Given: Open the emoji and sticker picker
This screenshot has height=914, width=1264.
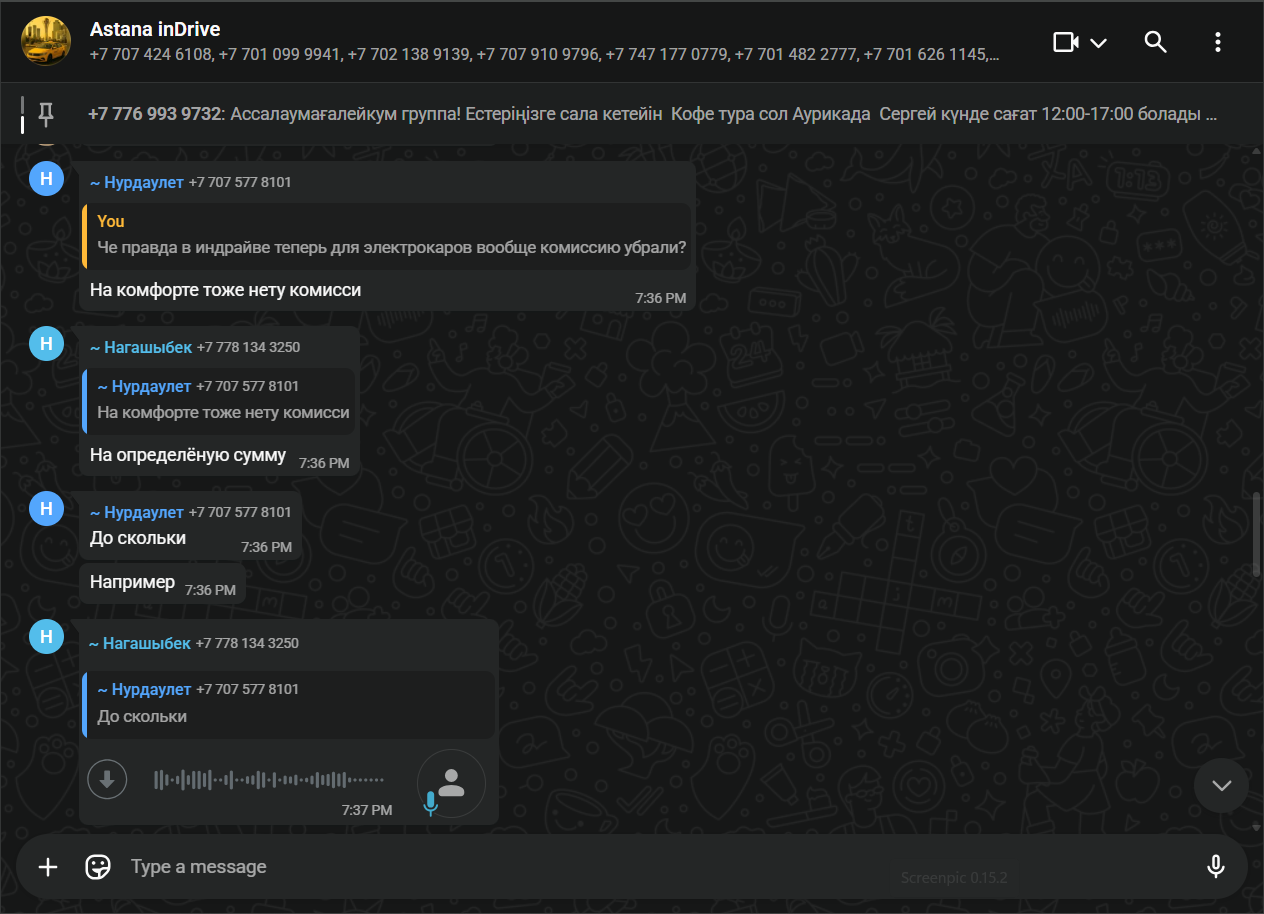Looking at the screenshot, I should click(98, 866).
